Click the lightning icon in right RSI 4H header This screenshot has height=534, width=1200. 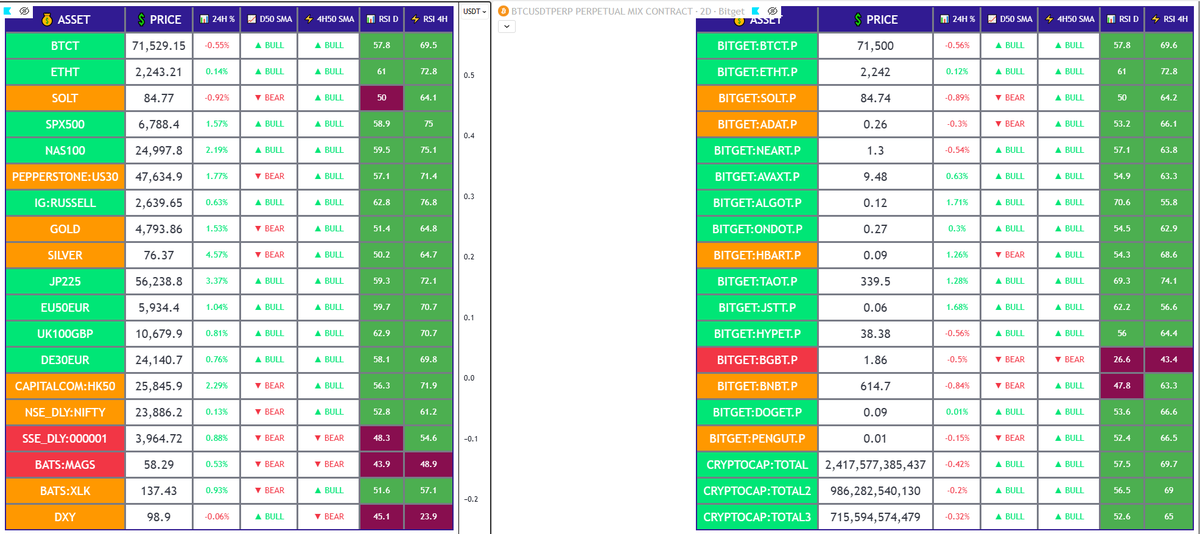(1156, 20)
